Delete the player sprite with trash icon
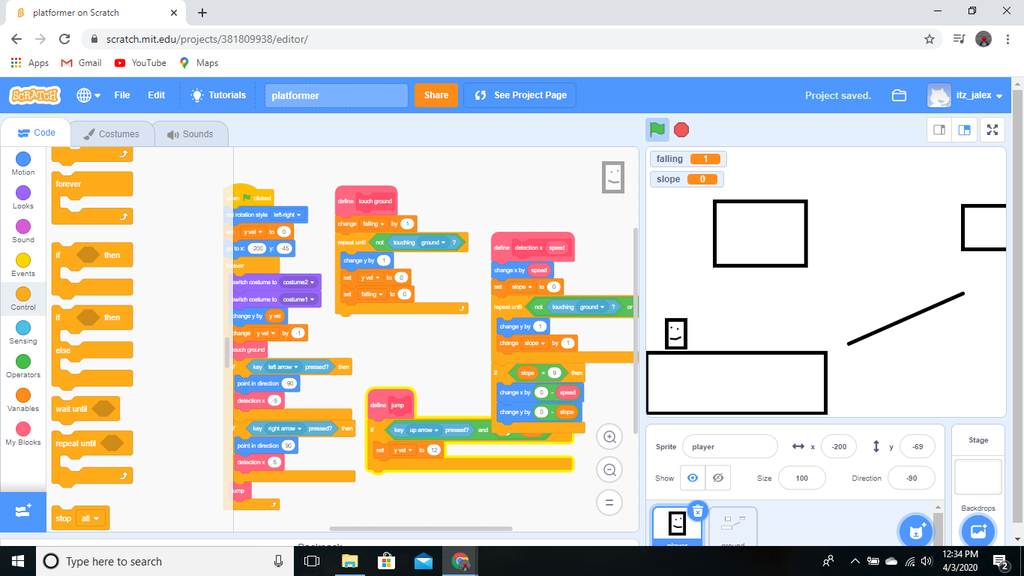1024x576 pixels. (x=697, y=511)
